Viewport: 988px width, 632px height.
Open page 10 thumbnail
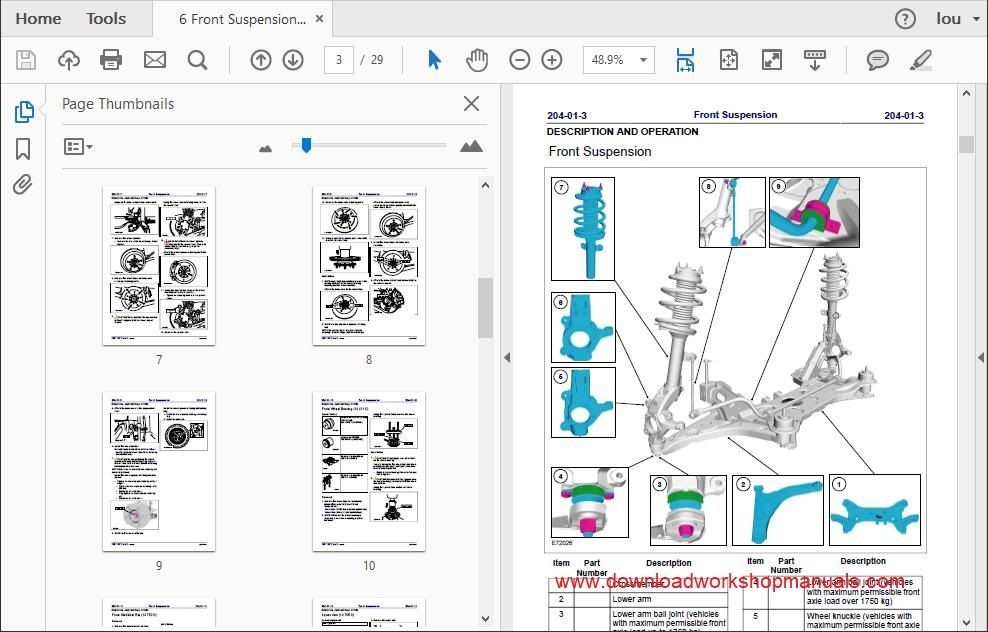[x=369, y=471]
